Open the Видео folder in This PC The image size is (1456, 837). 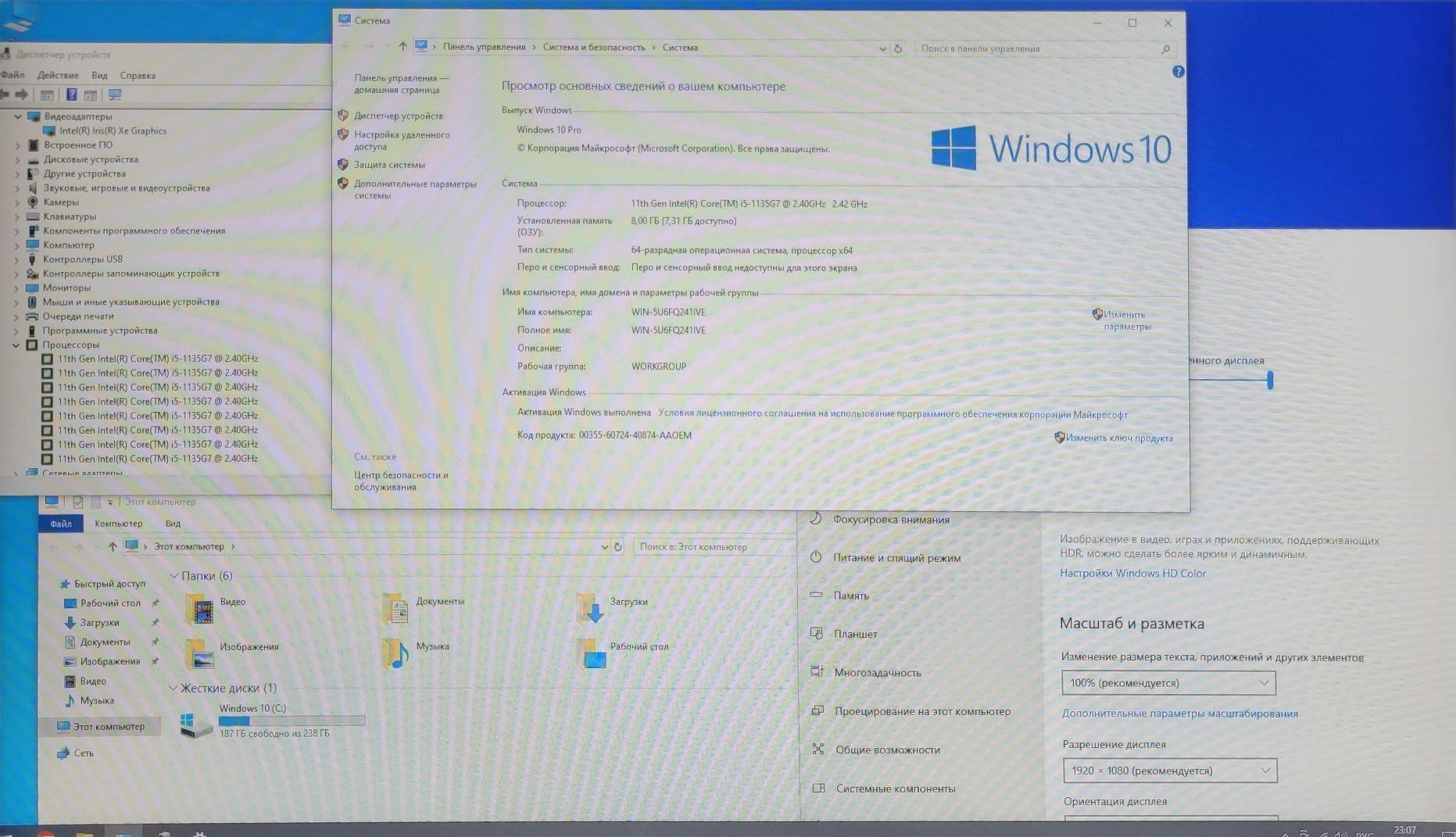click(x=199, y=610)
